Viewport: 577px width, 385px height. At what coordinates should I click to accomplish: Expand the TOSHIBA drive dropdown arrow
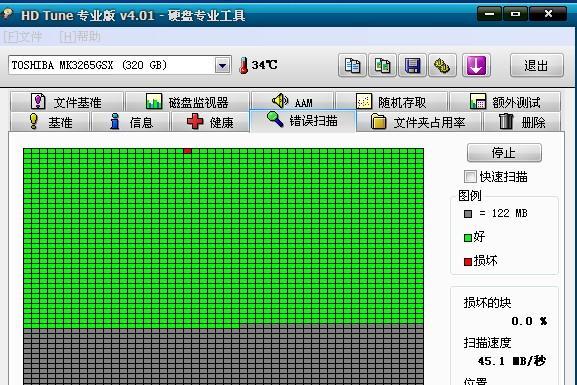point(222,66)
